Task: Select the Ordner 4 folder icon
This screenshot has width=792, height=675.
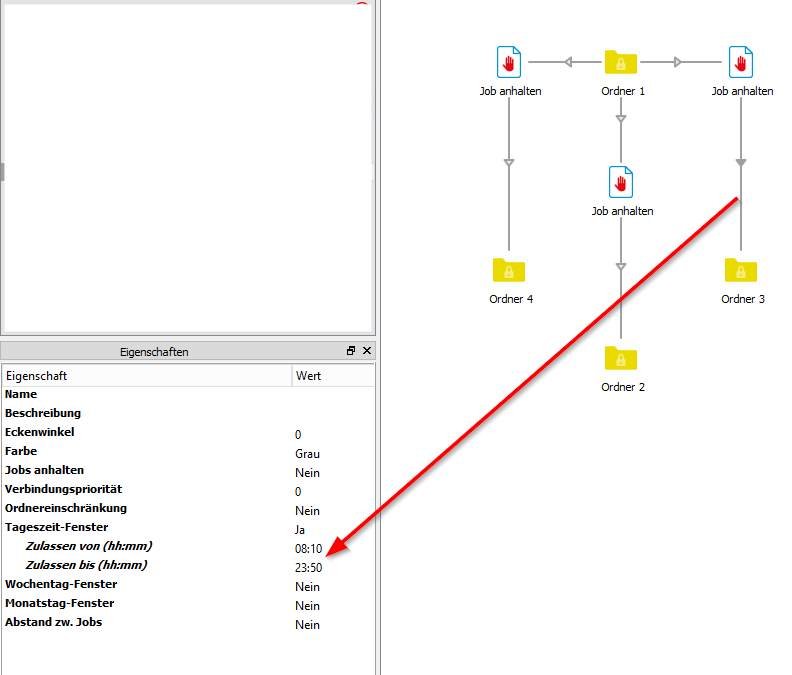Action: [509, 270]
